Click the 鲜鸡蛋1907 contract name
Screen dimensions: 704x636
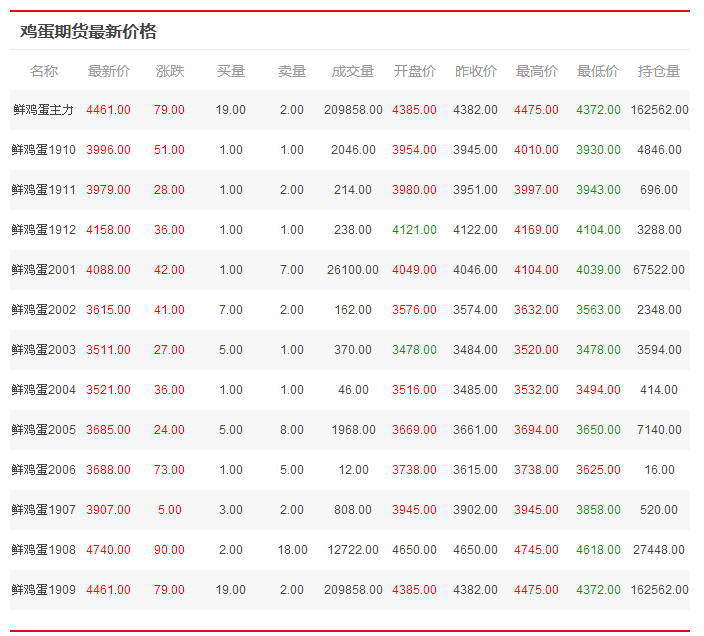click(x=43, y=510)
